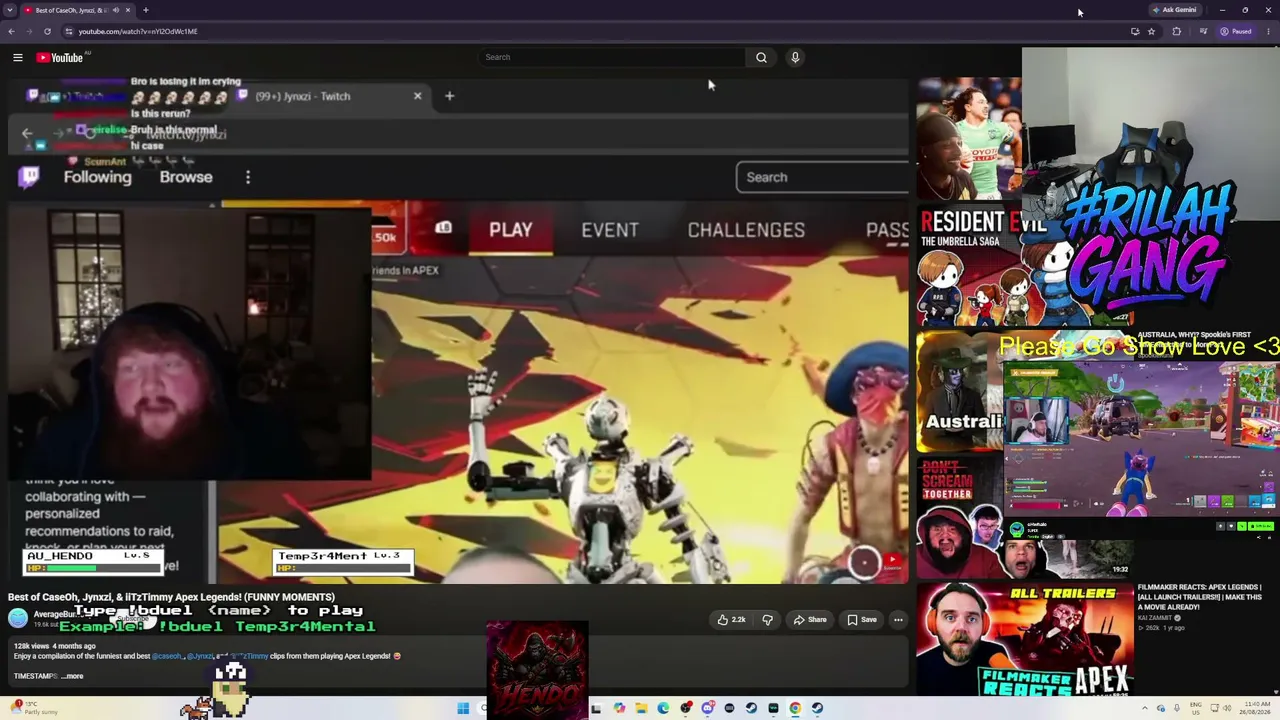
Task: Click the video title Best of CaseOh
Action: click(x=171, y=597)
